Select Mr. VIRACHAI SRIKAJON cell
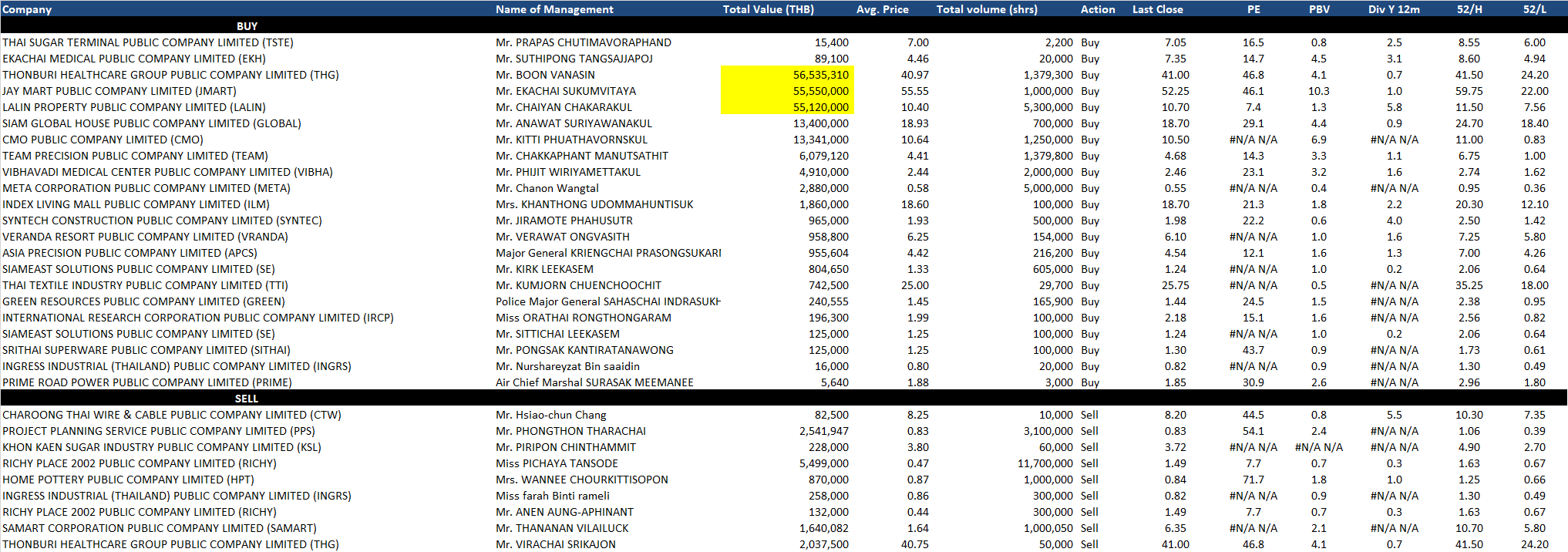1568x552 pixels. point(555,544)
